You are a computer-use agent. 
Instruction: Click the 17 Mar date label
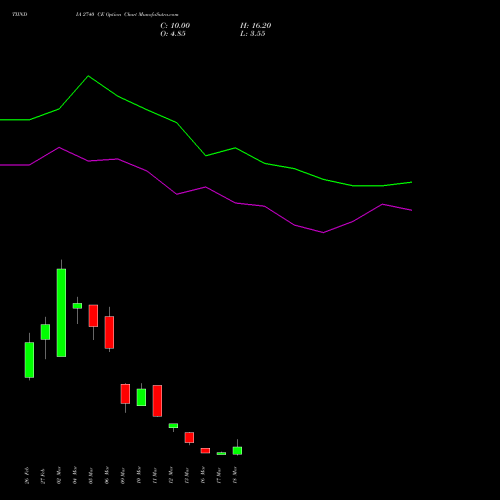point(219,476)
